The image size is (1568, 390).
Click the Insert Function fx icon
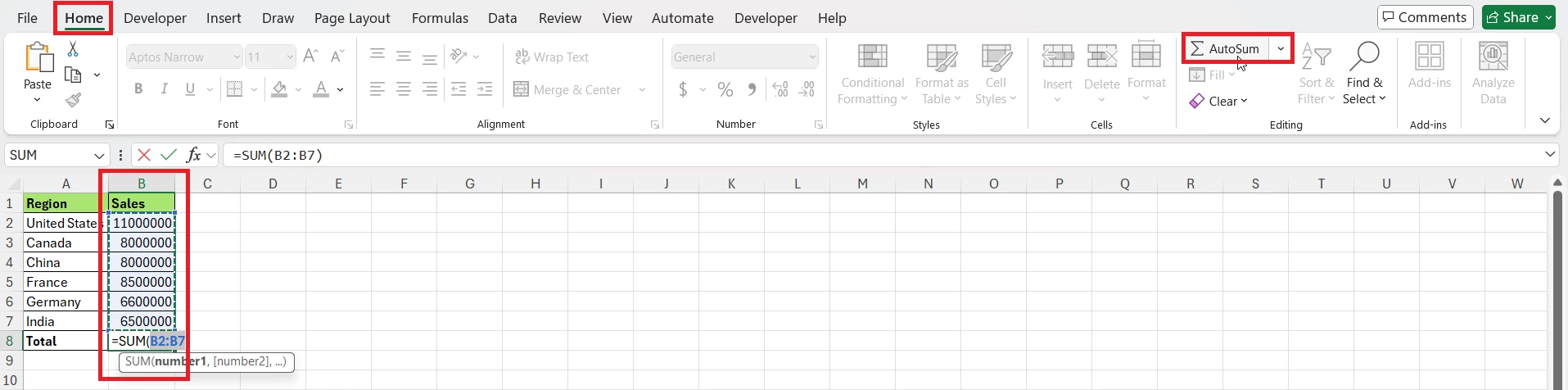click(x=194, y=155)
